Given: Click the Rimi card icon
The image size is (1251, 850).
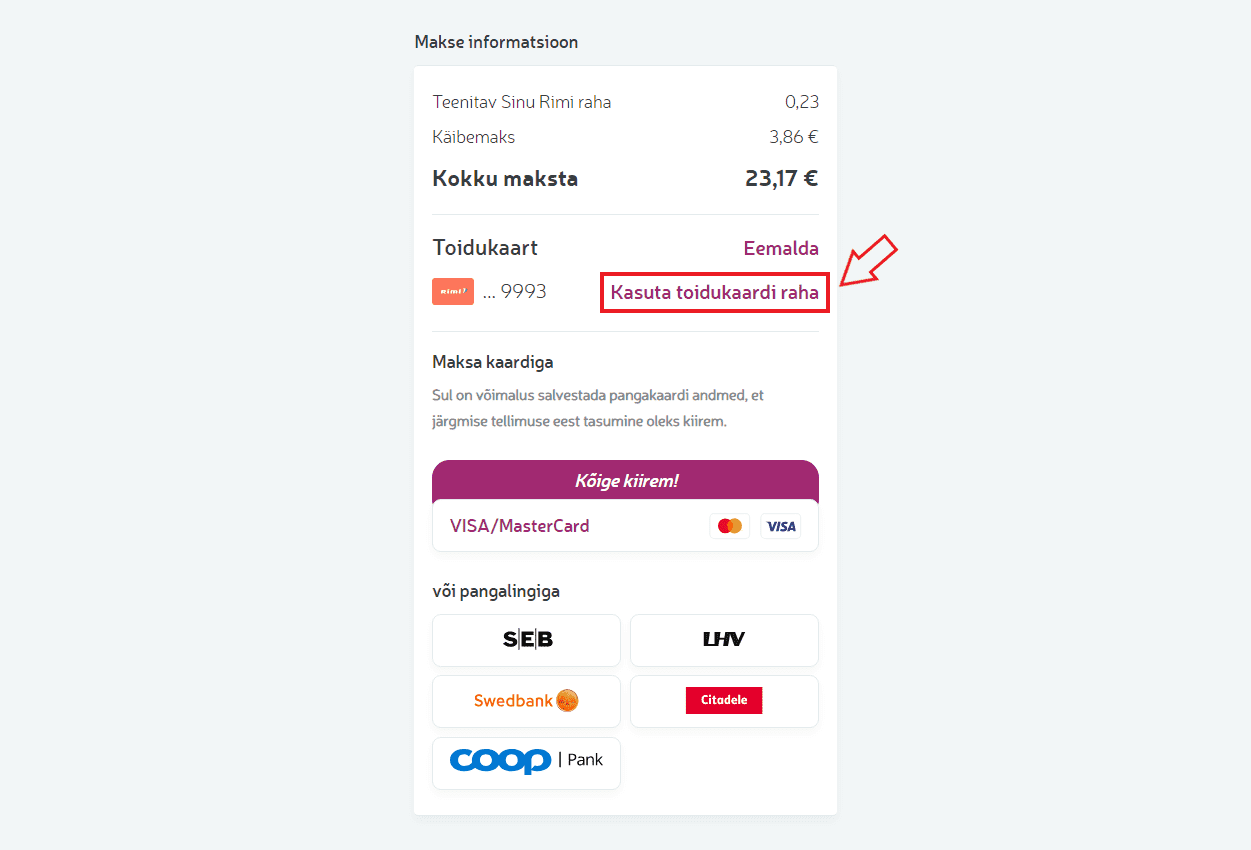Looking at the screenshot, I should coord(452,292).
